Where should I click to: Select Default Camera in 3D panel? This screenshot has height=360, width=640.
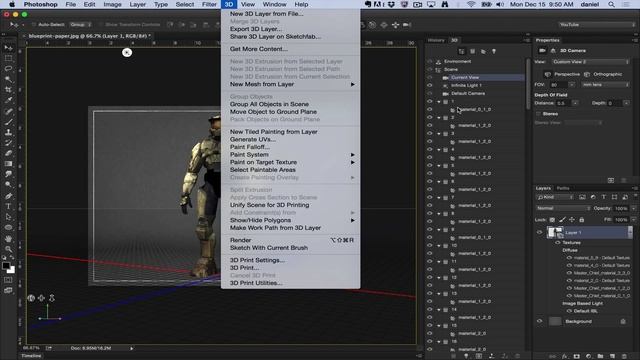[x=468, y=93]
